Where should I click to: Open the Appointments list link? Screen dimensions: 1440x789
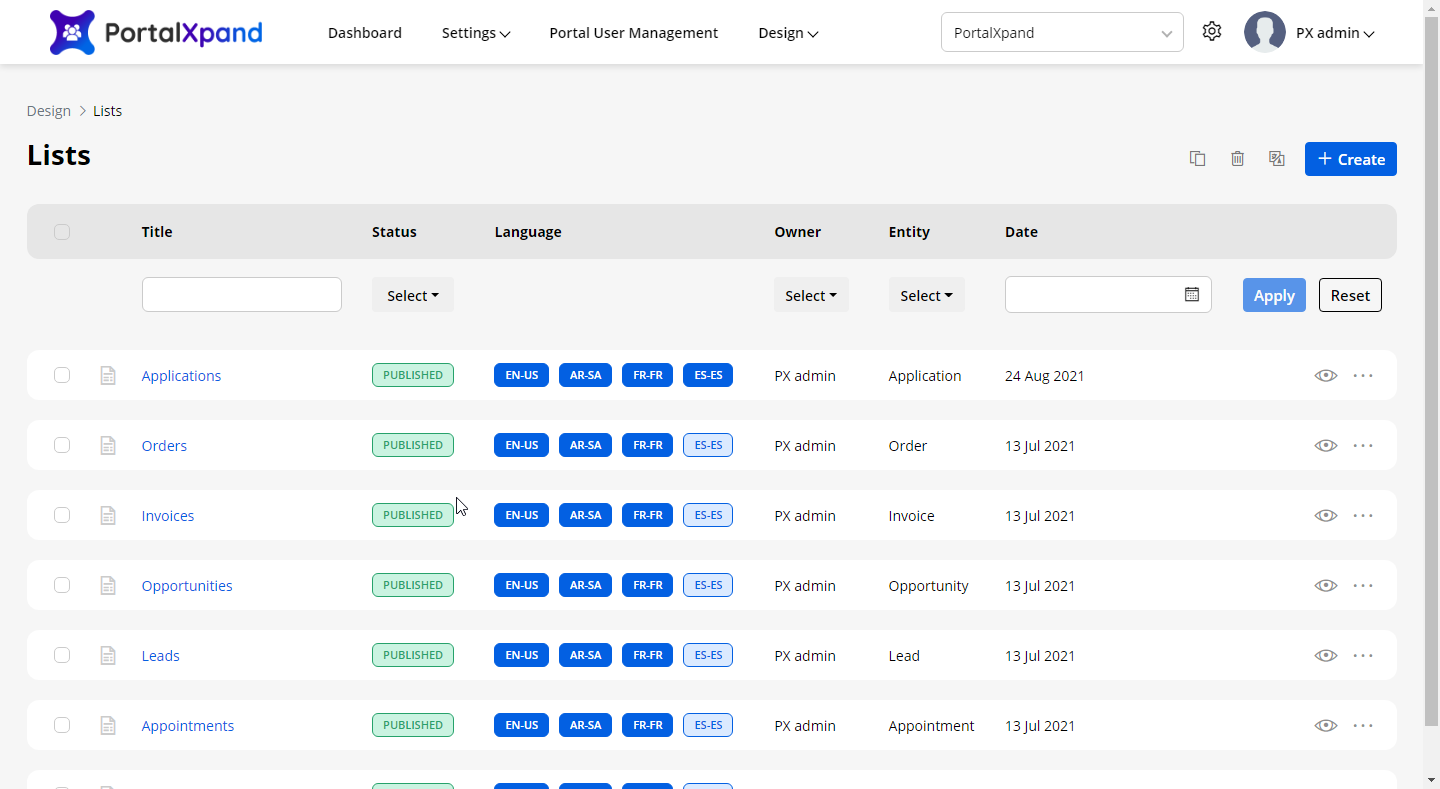click(x=188, y=726)
